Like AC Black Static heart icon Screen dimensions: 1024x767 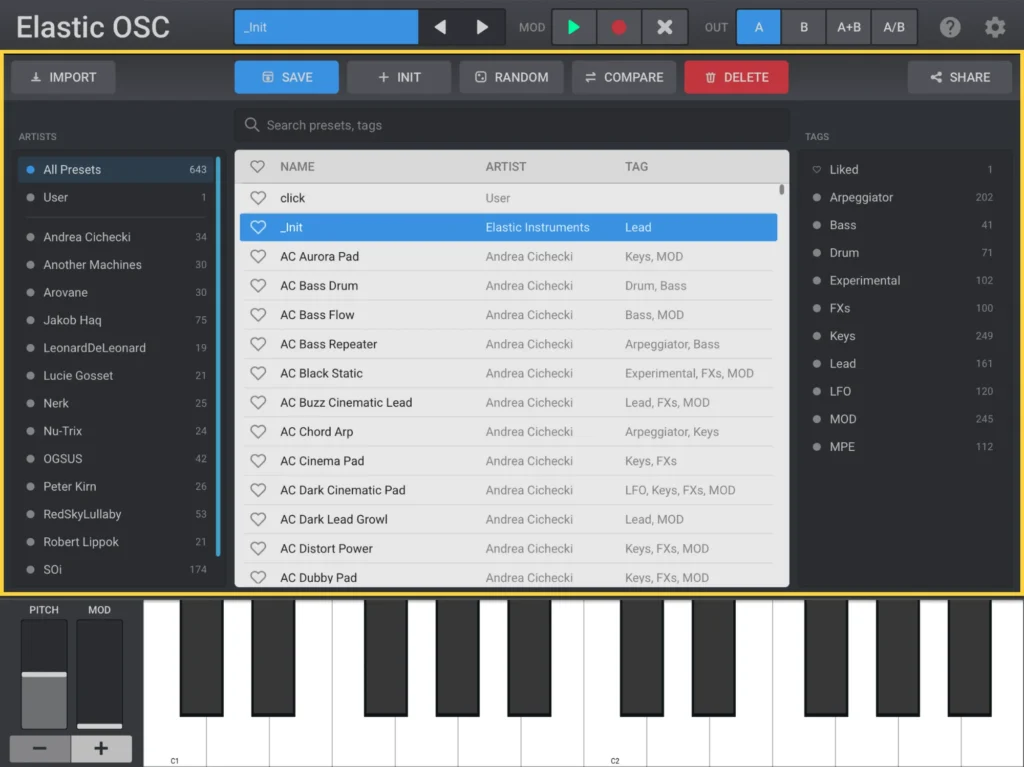coord(258,373)
